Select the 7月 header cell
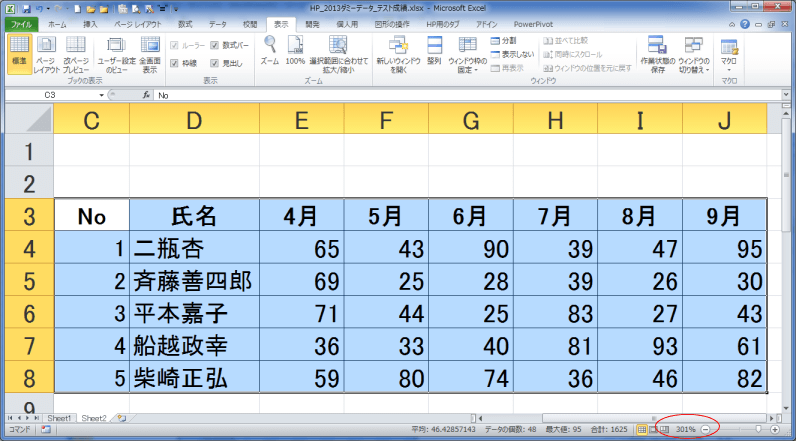The width and height of the screenshot is (796, 441). coord(555,216)
